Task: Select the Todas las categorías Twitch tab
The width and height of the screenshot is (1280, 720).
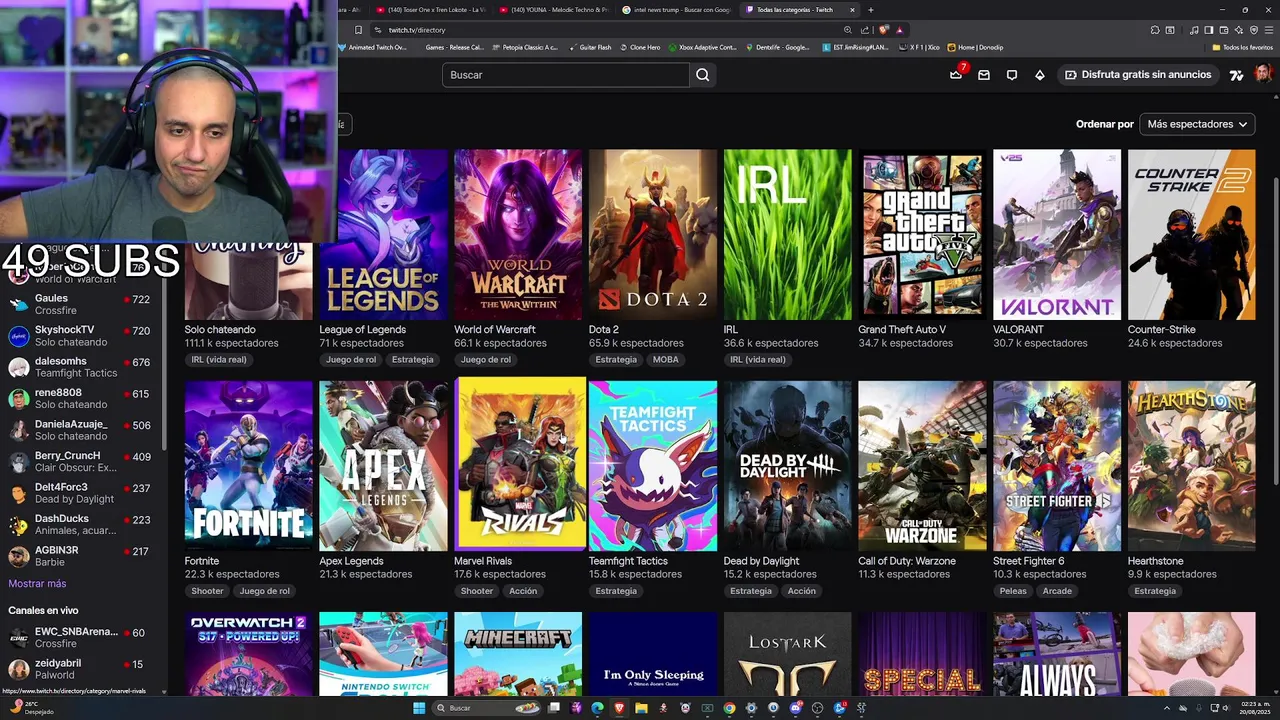Action: tap(798, 10)
